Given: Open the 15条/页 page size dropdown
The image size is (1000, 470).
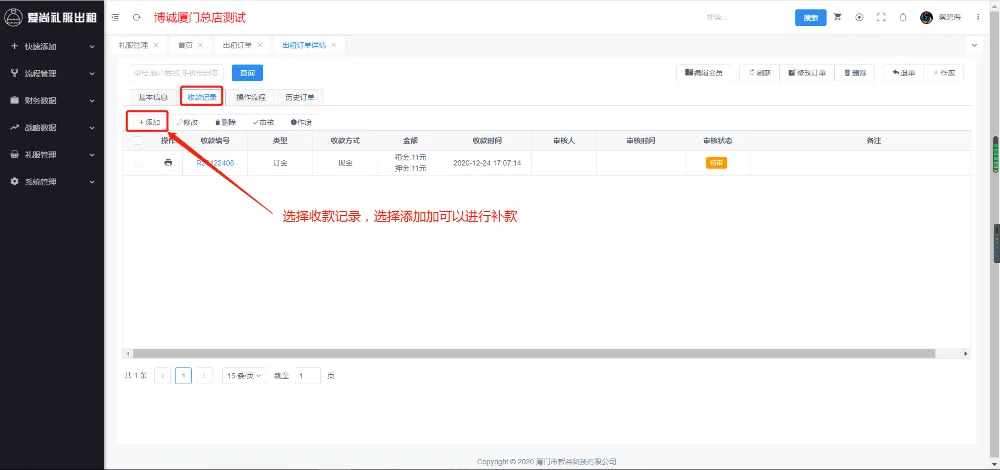Looking at the screenshot, I should (x=244, y=376).
